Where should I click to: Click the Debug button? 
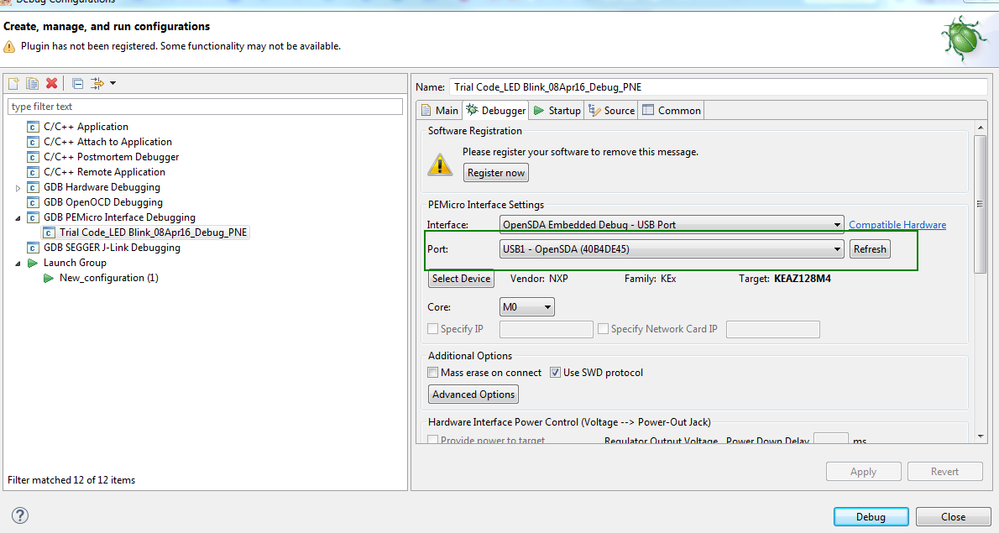870,516
